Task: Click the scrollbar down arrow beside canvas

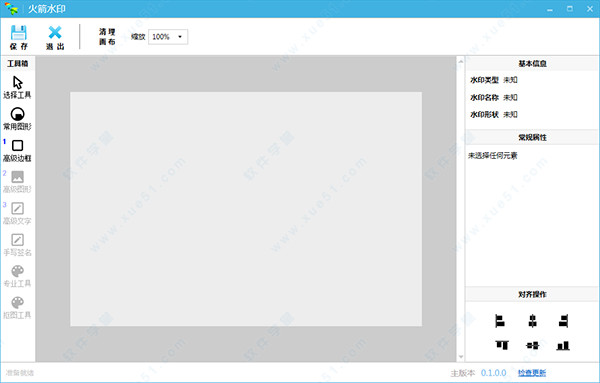Action: pos(461,357)
